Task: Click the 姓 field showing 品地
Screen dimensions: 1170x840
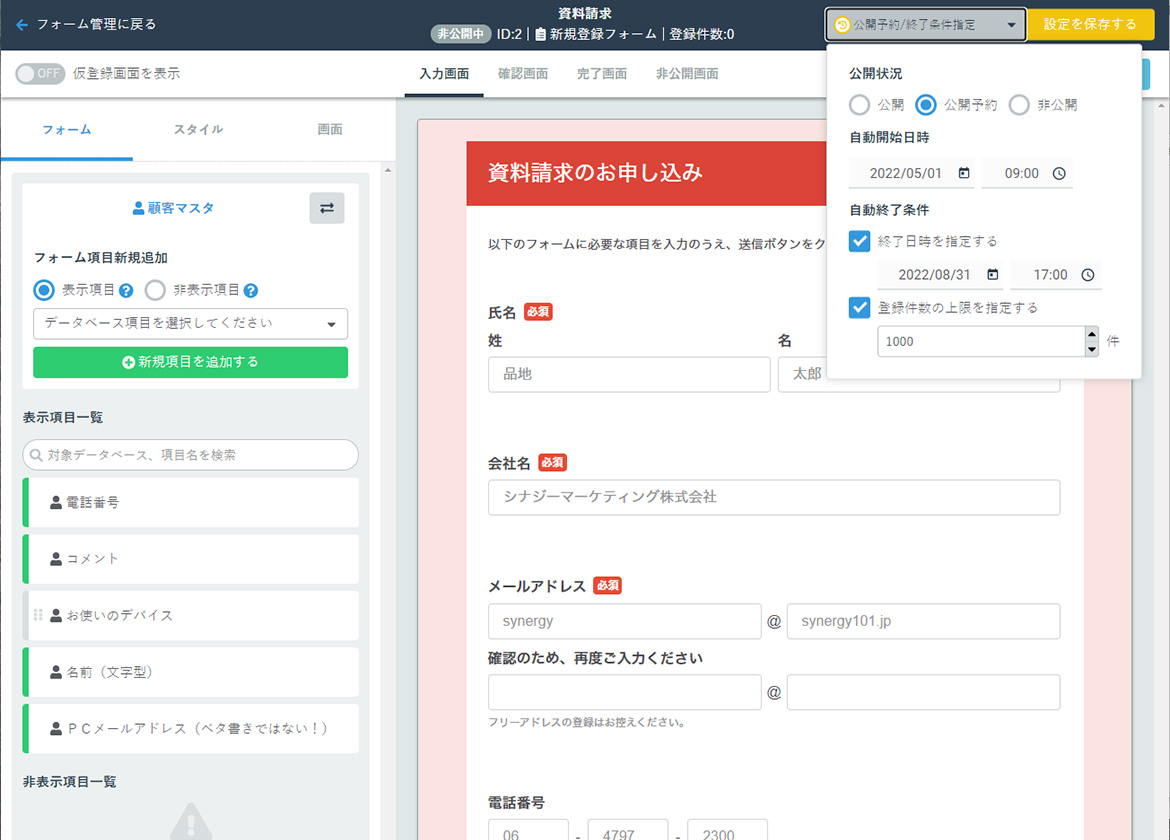Action: click(629, 374)
